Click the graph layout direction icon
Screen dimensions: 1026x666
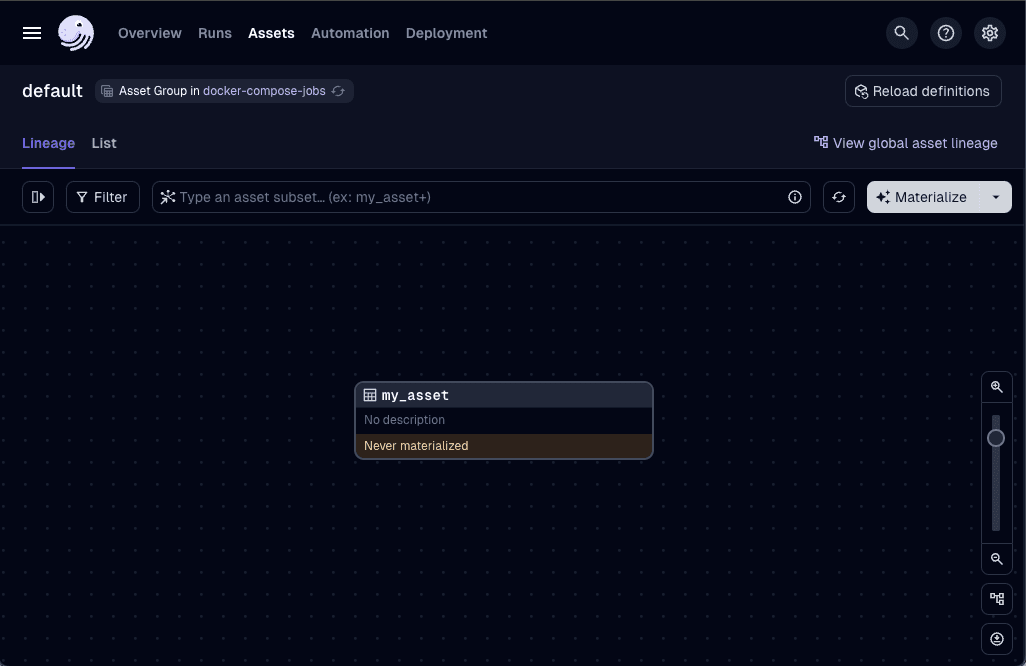pyautogui.click(x=997, y=599)
